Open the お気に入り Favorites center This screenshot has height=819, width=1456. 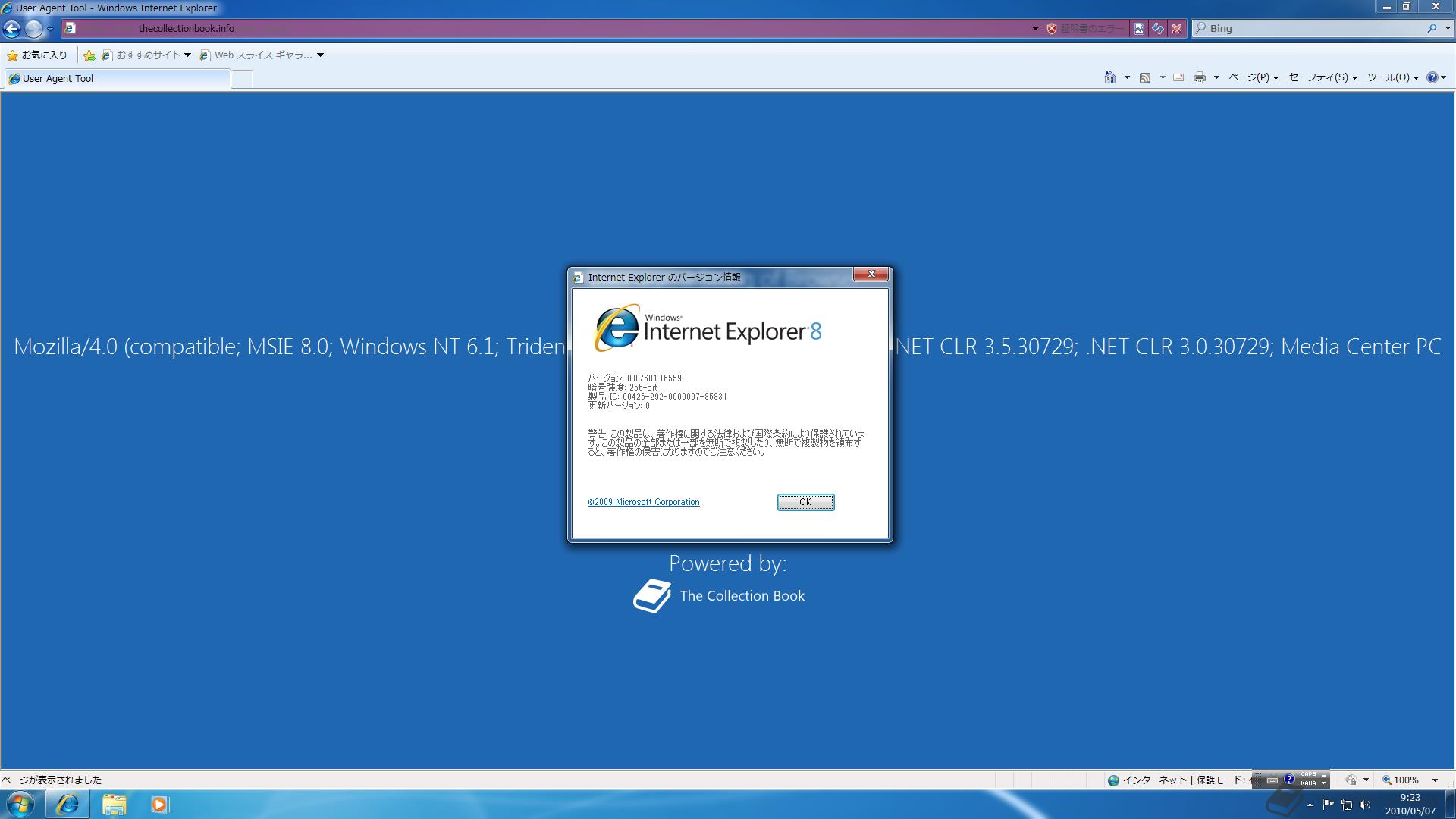pyautogui.click(x=36, y=55)
